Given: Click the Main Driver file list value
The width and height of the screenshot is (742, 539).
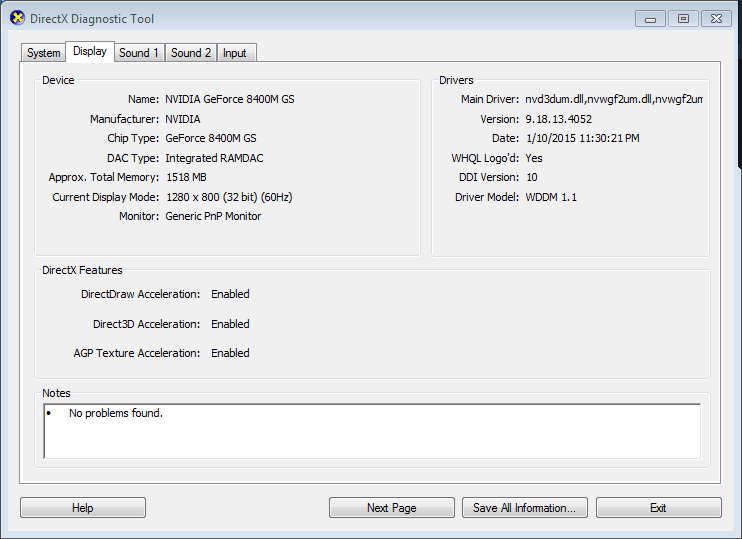Looking at the screenshot, I should [x=614, y=99].
